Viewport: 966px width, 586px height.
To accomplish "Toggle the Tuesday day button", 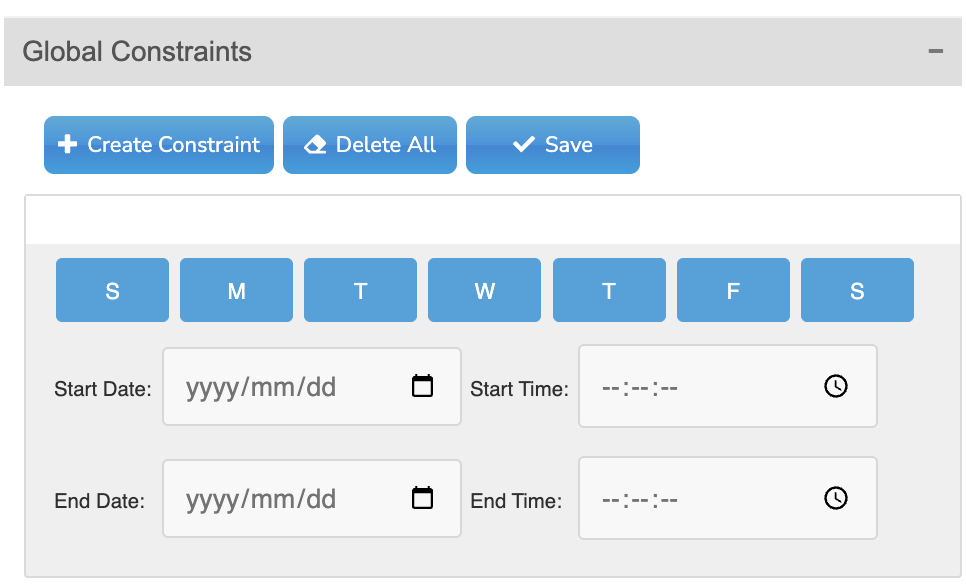I will coord(360,290).
